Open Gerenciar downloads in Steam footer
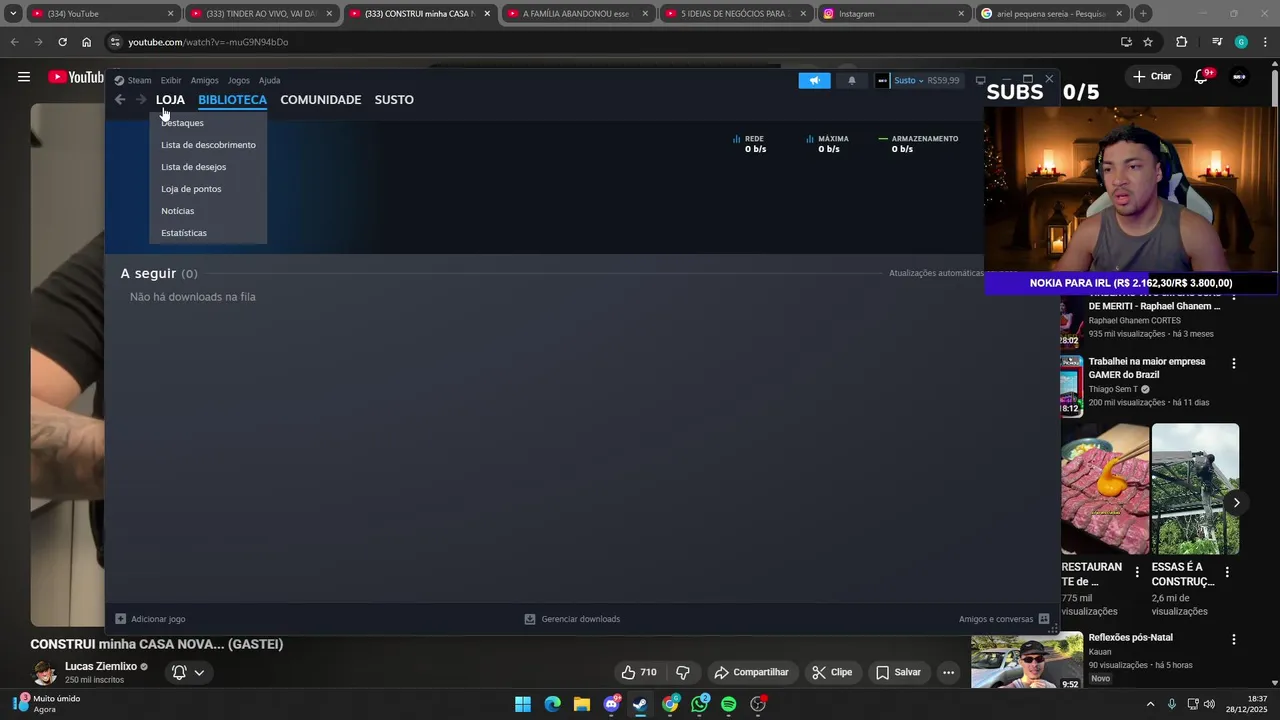Image resolution: width=1280 pixels, height=720 pixels. [x=572, y=619]
